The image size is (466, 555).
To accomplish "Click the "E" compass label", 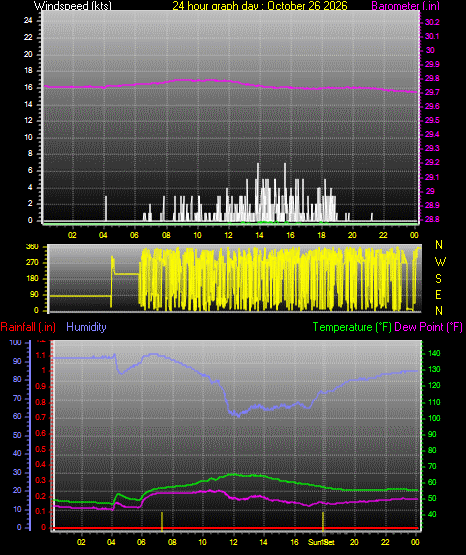I will click(438, 295).
